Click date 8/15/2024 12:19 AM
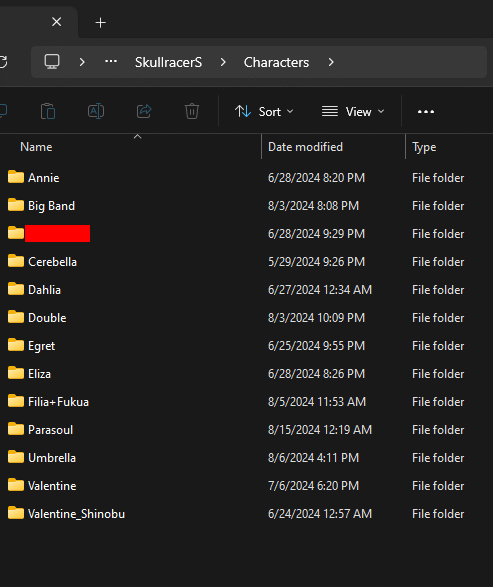 coord(320,430)
